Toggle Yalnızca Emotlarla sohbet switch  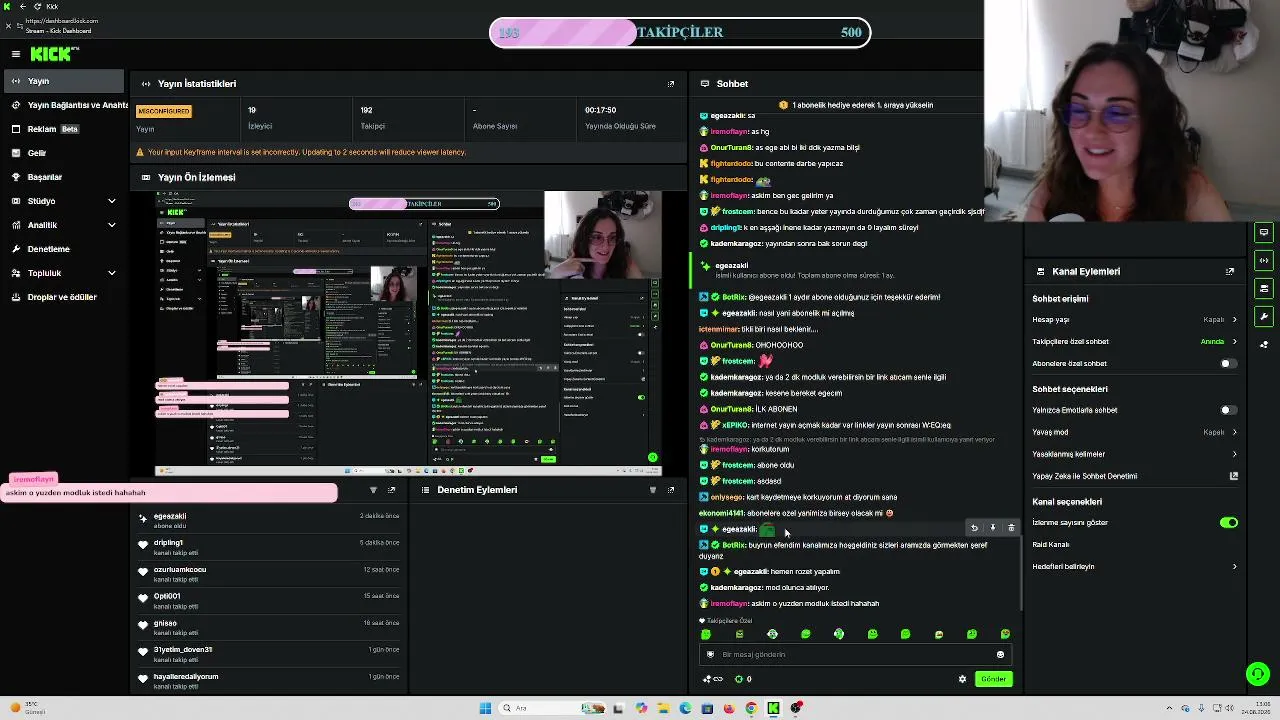tap(1229, 410)
